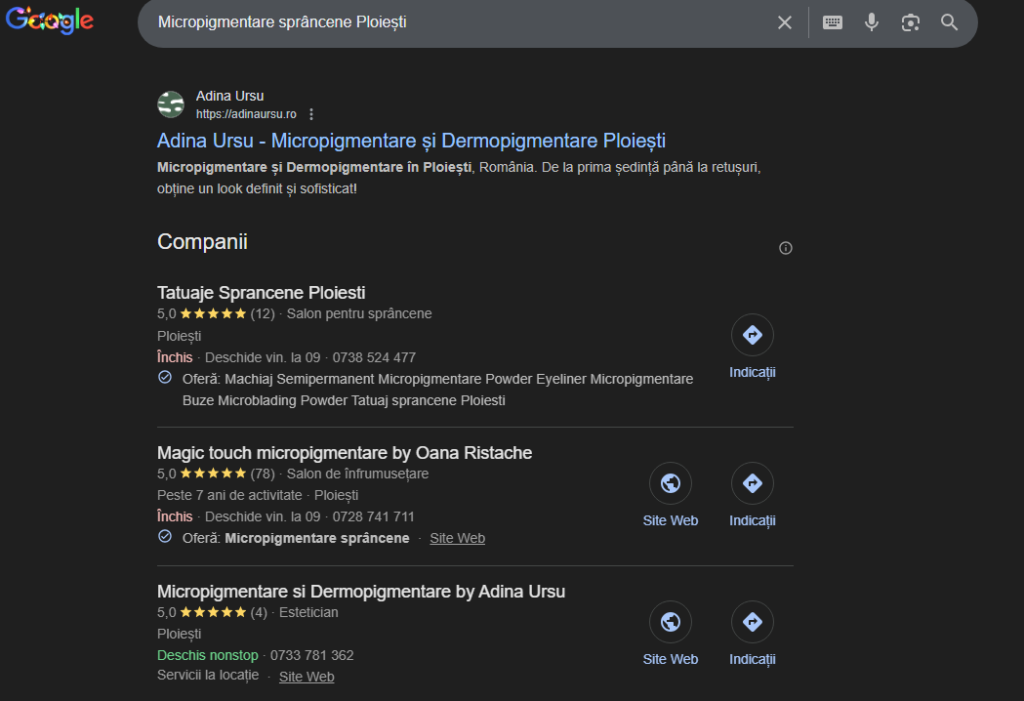Get directions to Tatuaje Sprancene Ploiesti
This screenshot has height=701, width=1024.
click(x=752, y=336)
